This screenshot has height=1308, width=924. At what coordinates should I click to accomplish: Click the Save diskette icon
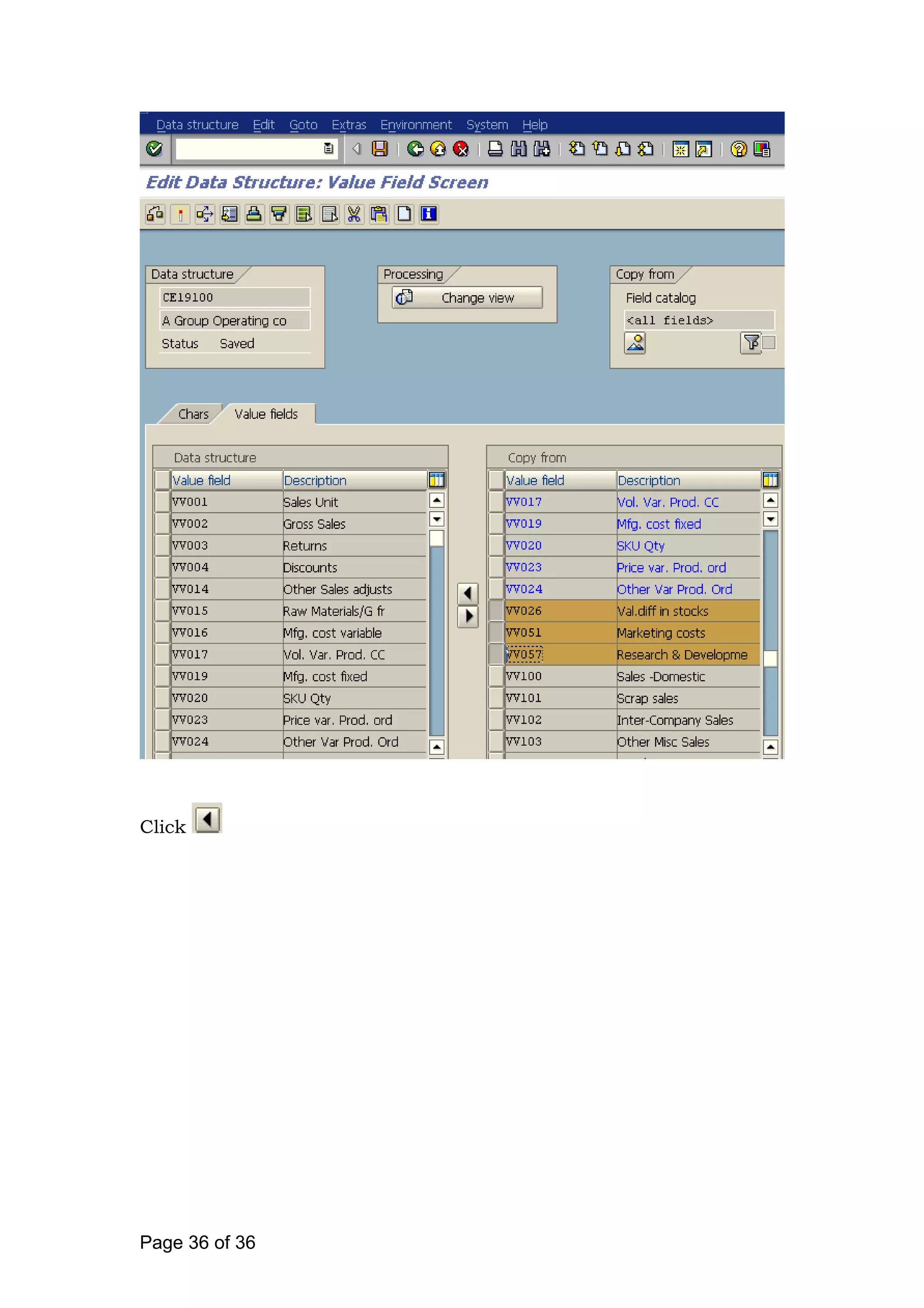pyautogui.click(x=379, y=148)
